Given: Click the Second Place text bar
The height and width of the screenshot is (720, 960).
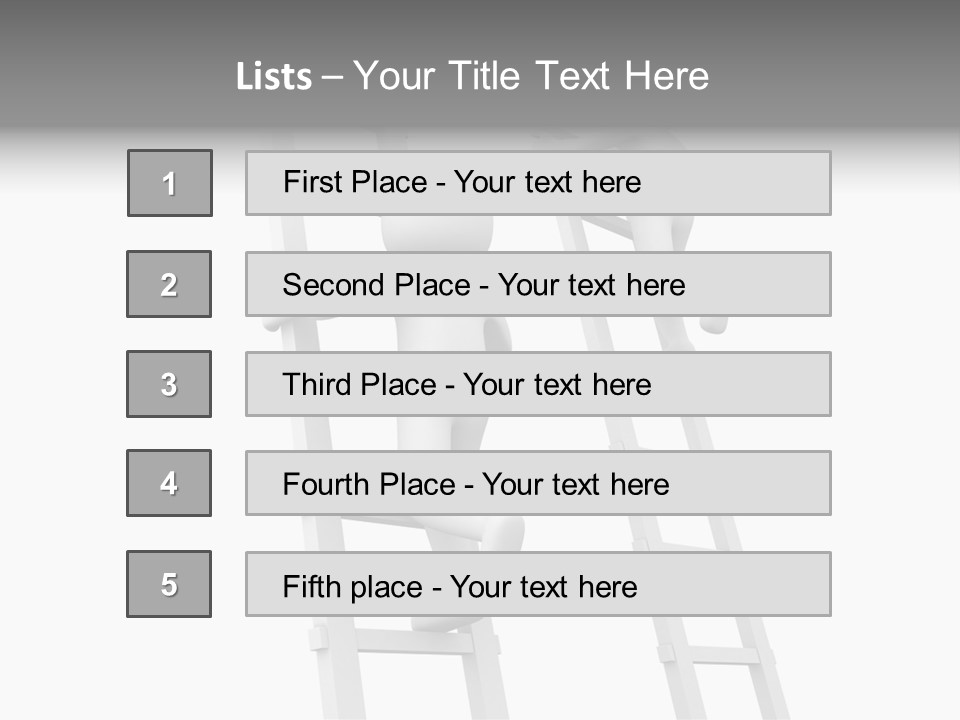Looking at the screenshot, I should coord(538,284).
